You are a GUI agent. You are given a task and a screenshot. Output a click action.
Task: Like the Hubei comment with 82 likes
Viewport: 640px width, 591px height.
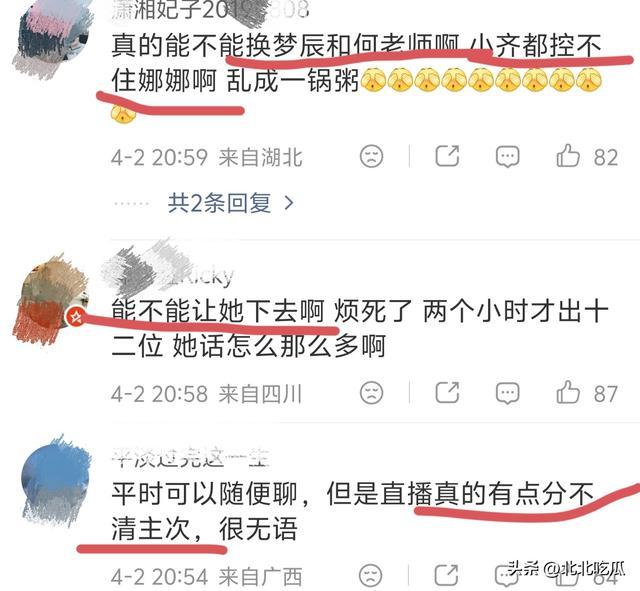pos(568,156)
